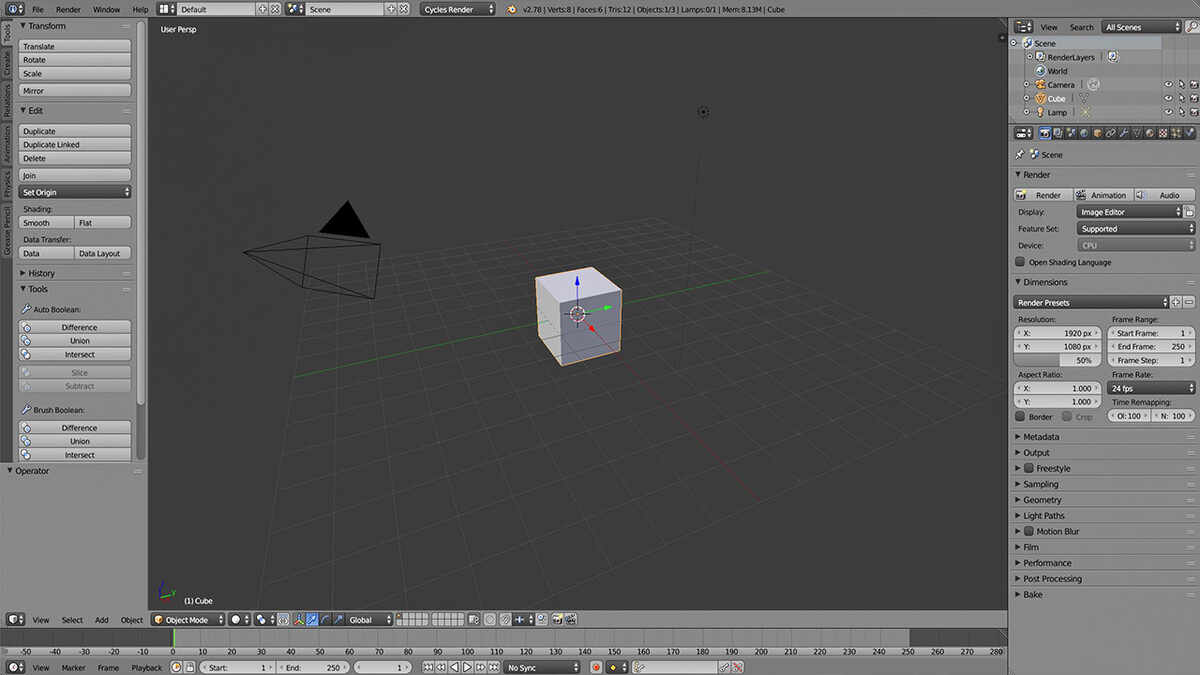Open the Cycles Render engine dropdown
Screen dimensions: 1200x675
[458, 9]
